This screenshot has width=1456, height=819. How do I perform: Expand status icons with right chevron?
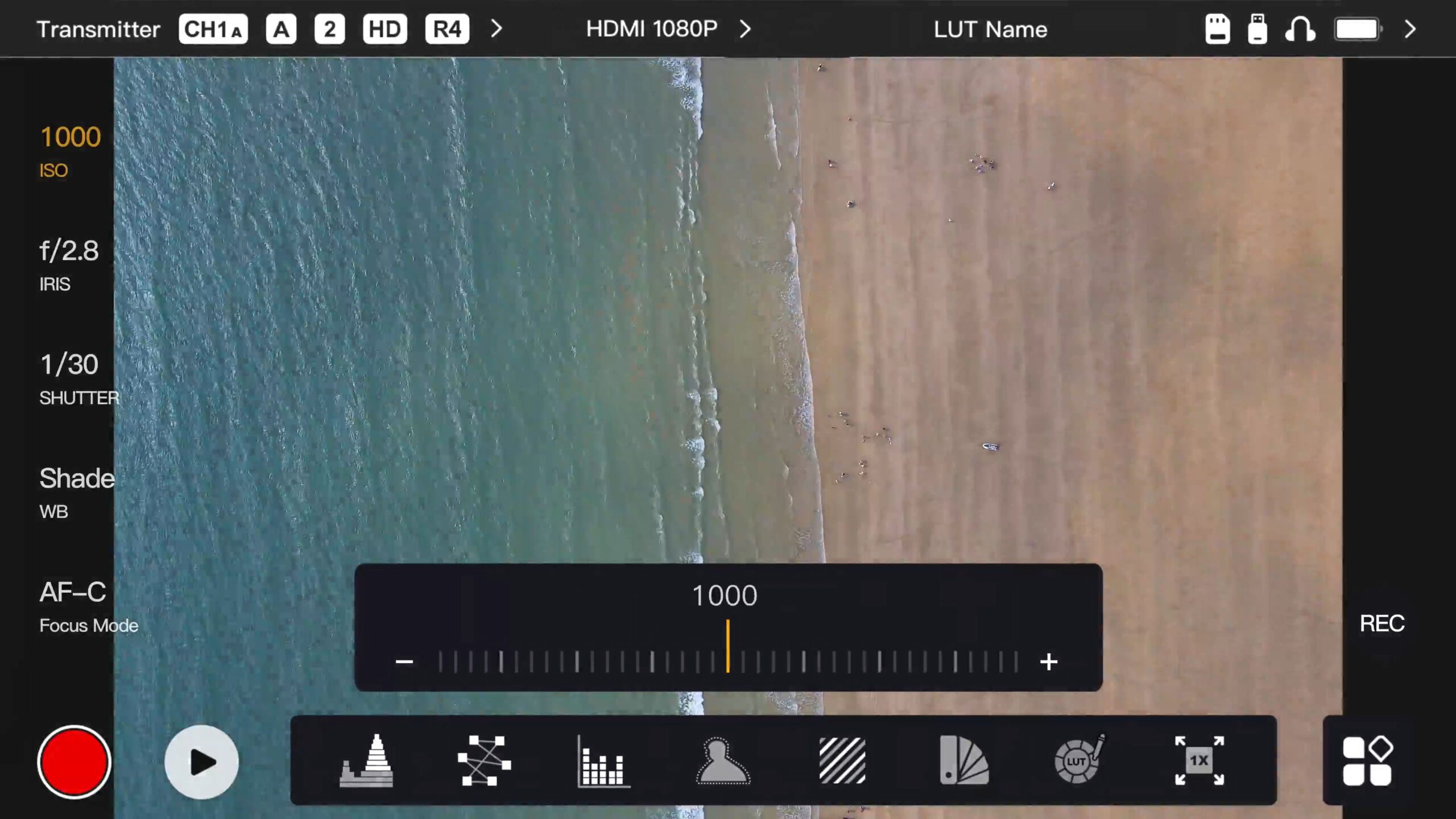coord(1409,29)
